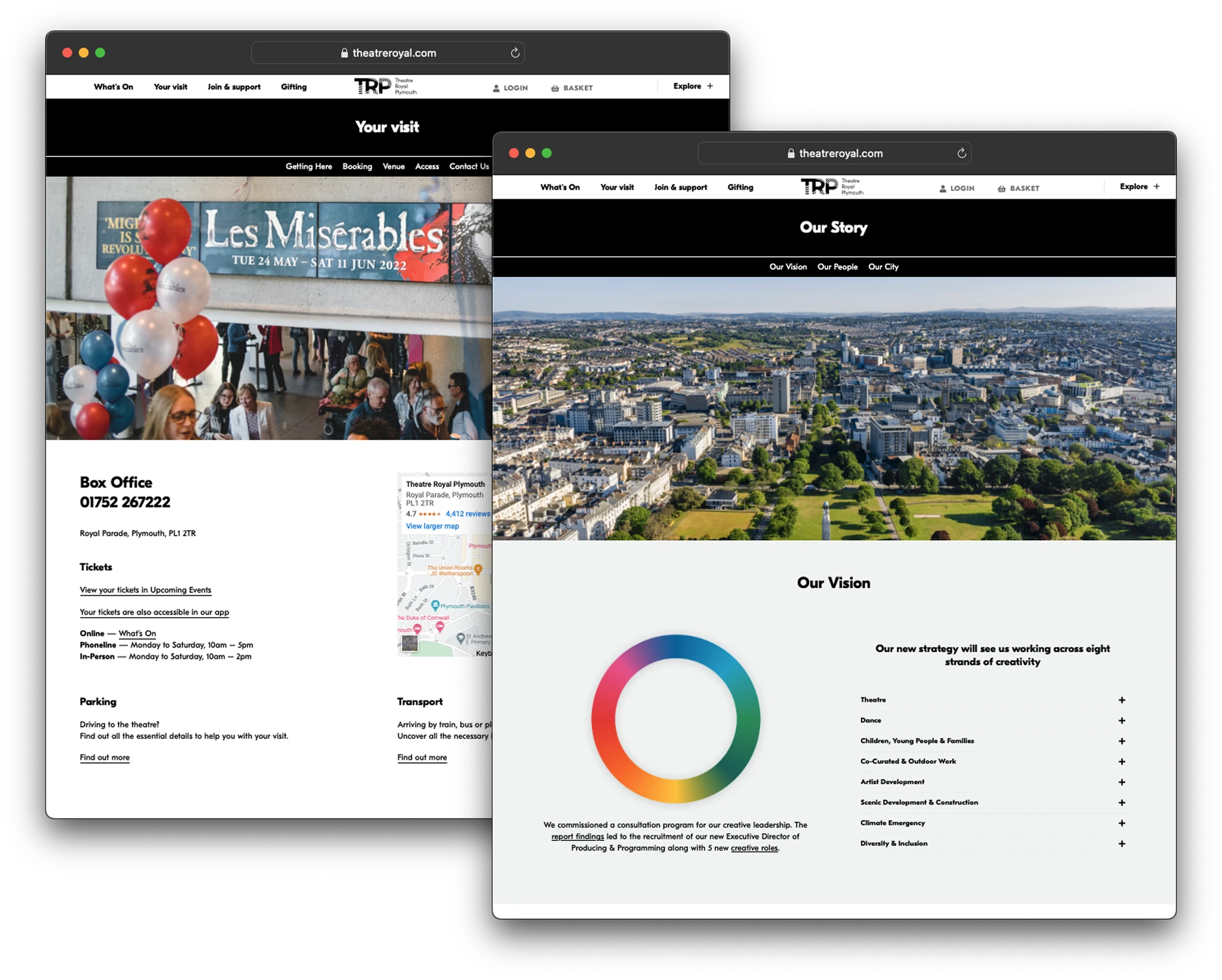Open Login in back Your visit window
This screenshot has width=1222, height=980.
(x=510, y=88)
